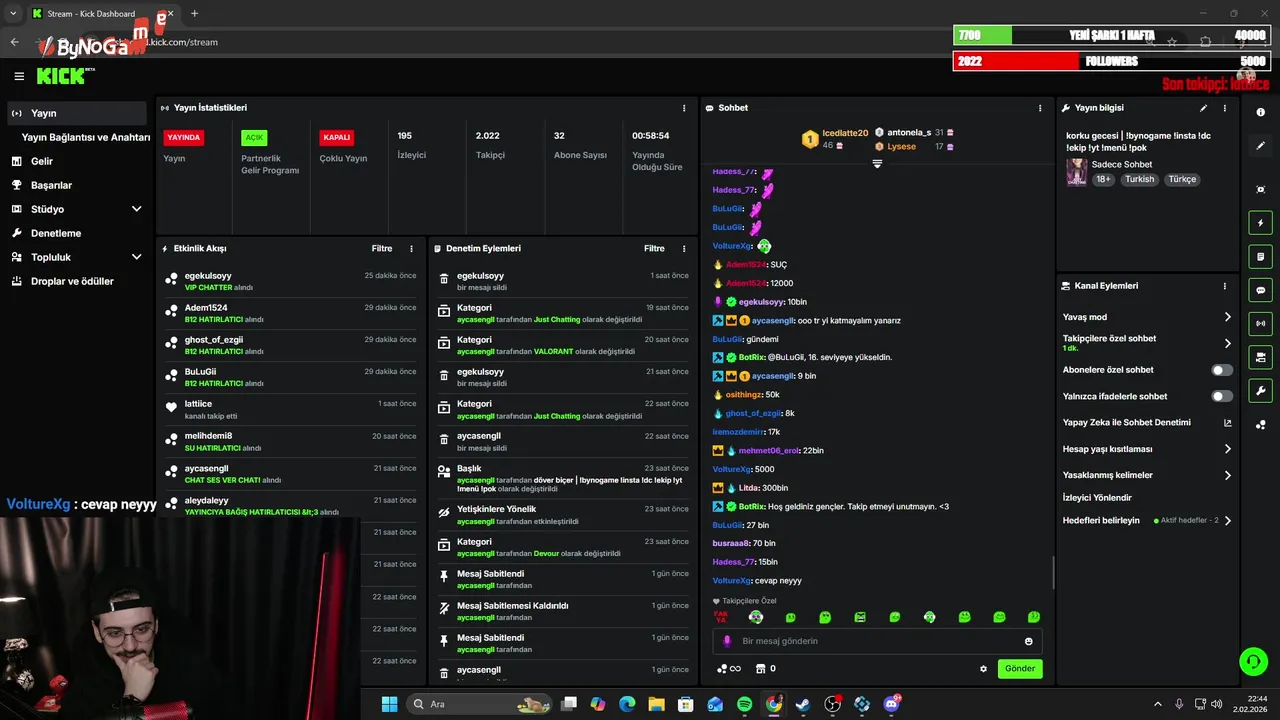Click the Türkçe language chip

pos(1182,179)
